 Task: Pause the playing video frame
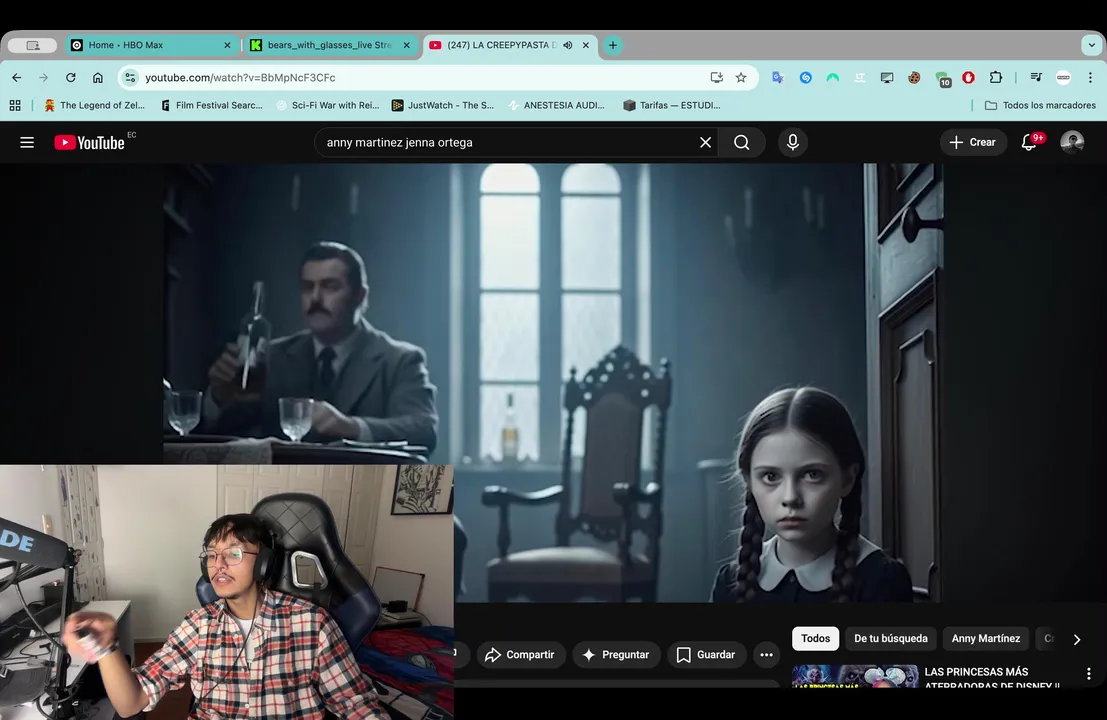(x=553, y=383)
